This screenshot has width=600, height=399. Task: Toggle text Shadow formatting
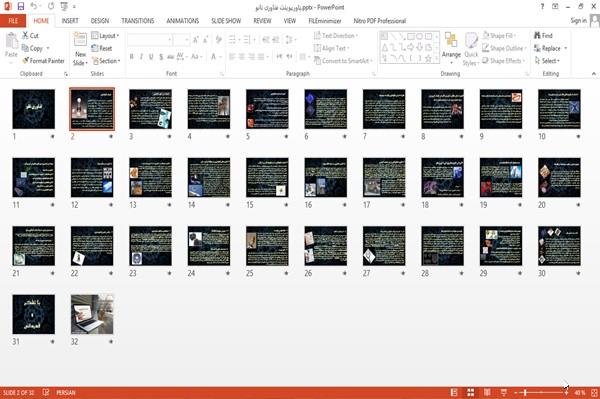point(161,57)
